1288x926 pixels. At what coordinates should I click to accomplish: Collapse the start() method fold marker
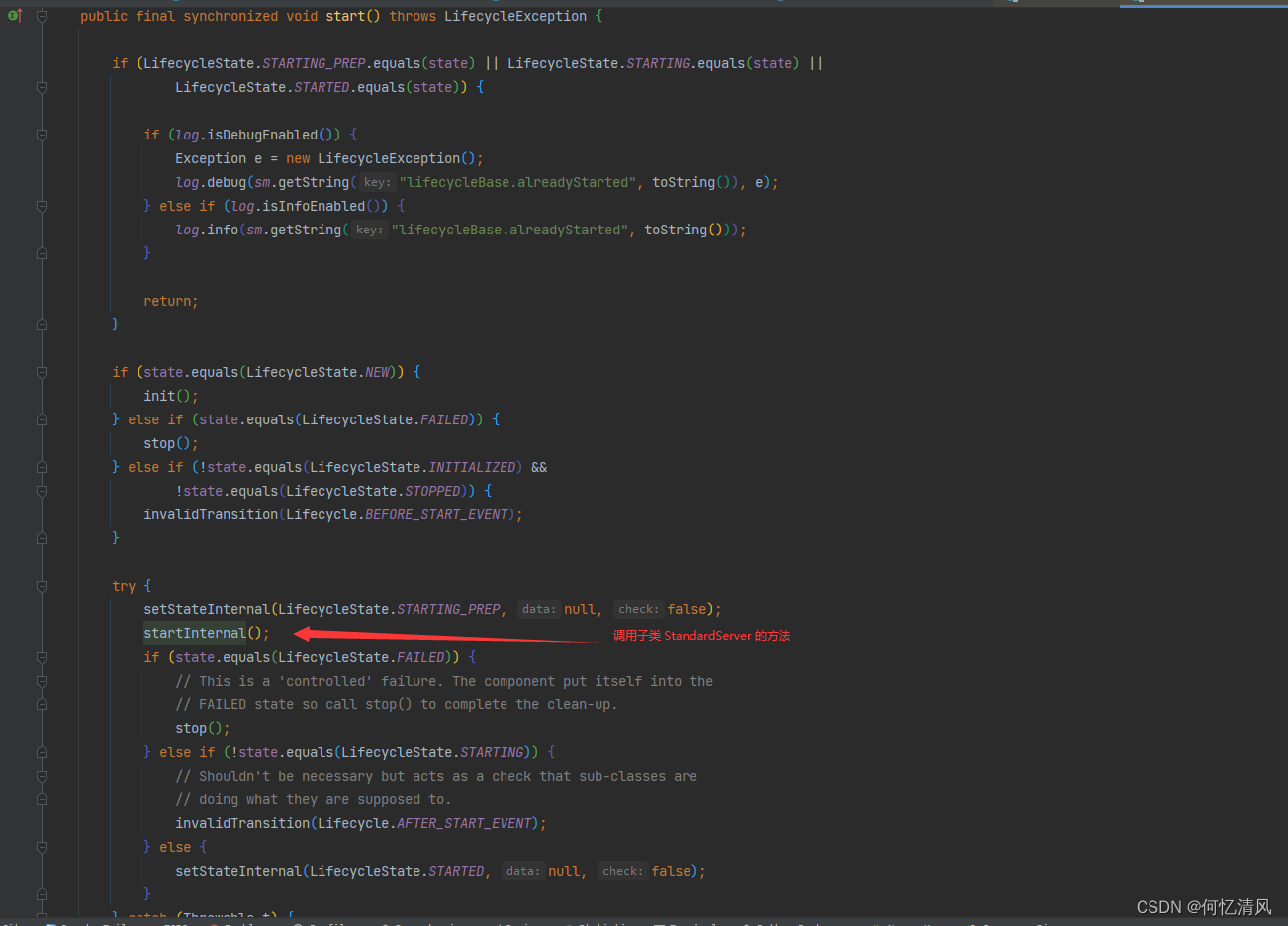42,16
